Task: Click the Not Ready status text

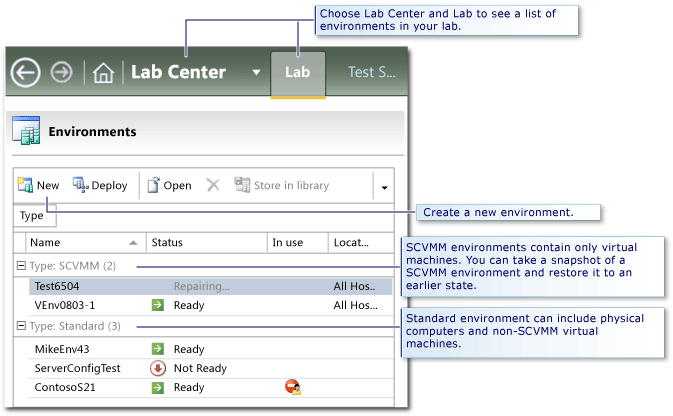Action: tap(200, 368)
